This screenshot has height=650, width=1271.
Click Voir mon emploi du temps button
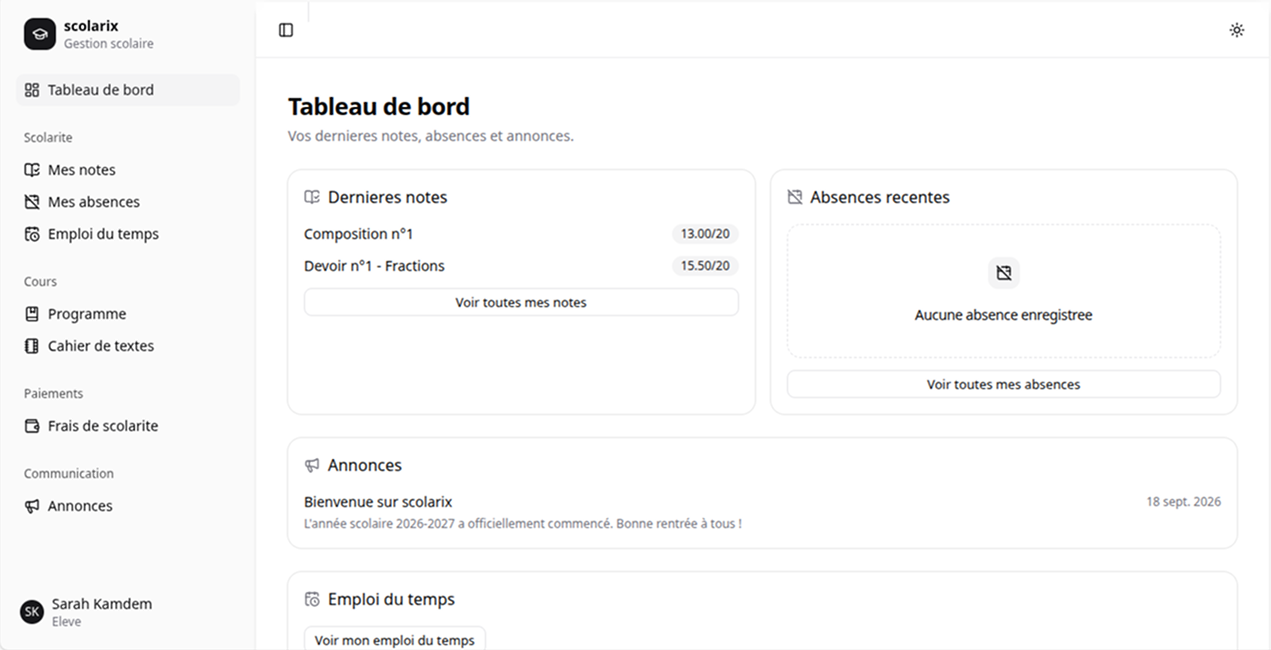(x=395, y=640)
